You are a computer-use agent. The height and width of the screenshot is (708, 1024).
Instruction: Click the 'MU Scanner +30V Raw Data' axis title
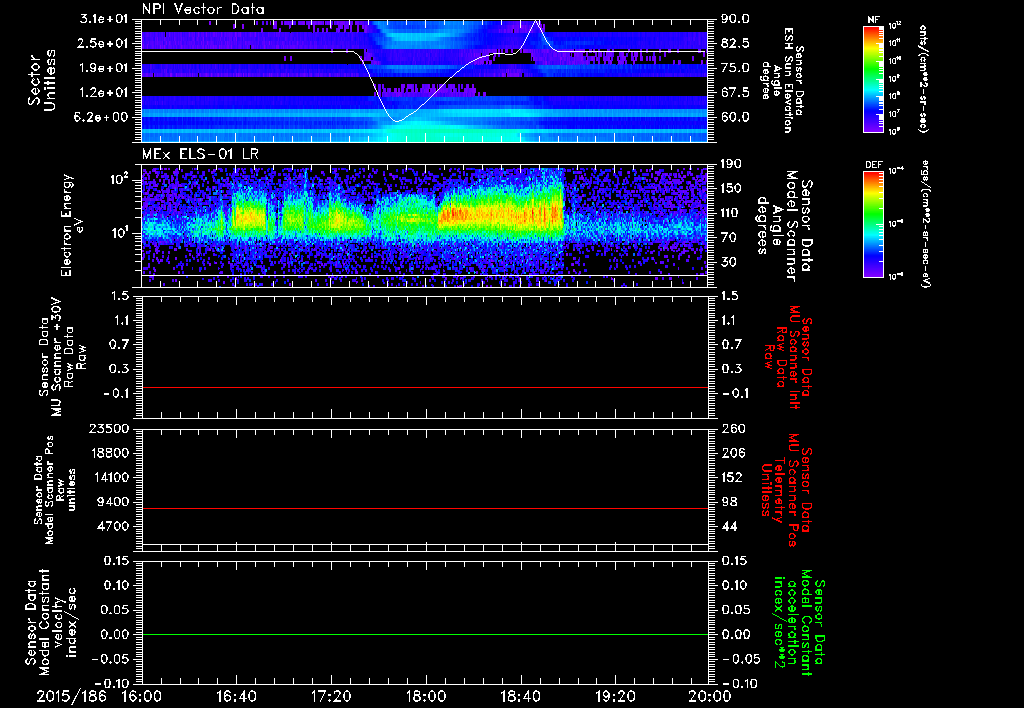click(x=63, y=357)
